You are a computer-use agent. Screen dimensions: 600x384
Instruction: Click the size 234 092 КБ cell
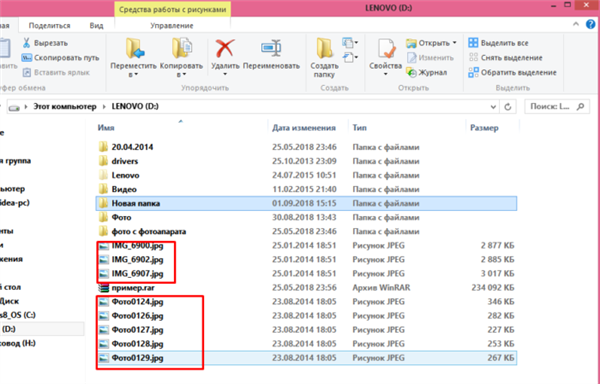[493, 288]
